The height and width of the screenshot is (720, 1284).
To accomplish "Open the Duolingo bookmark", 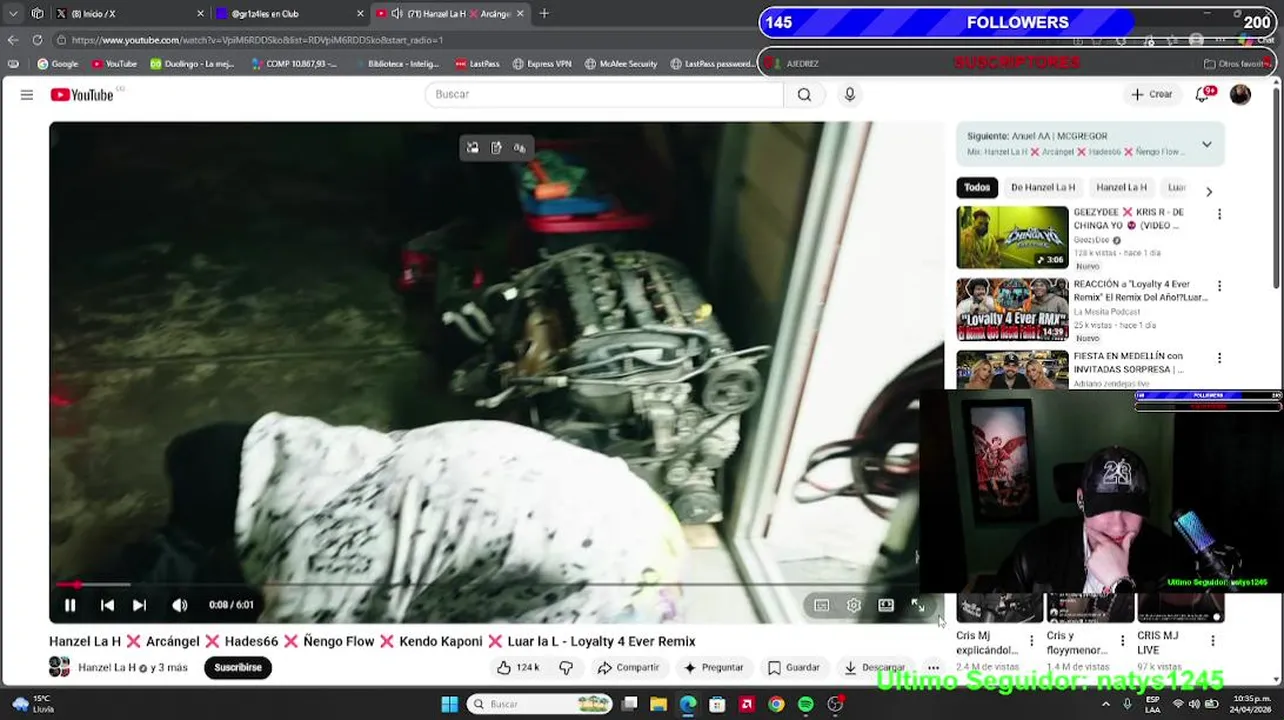I will pos(192,64).
